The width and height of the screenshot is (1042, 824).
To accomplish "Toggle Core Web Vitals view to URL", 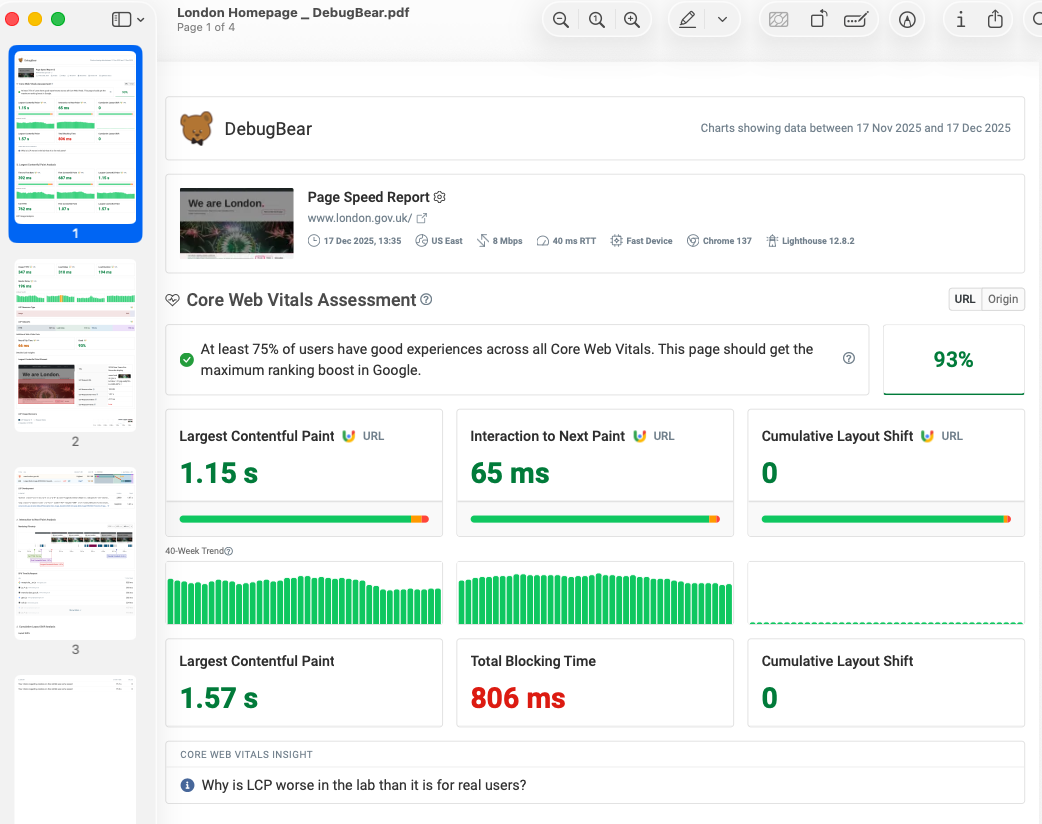I will 965,299.
